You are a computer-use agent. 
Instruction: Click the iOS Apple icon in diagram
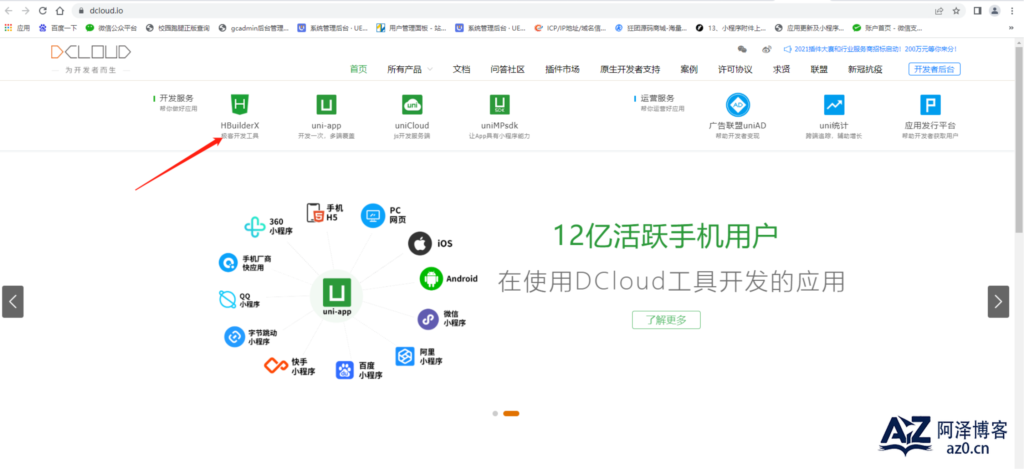pos(421,244)
